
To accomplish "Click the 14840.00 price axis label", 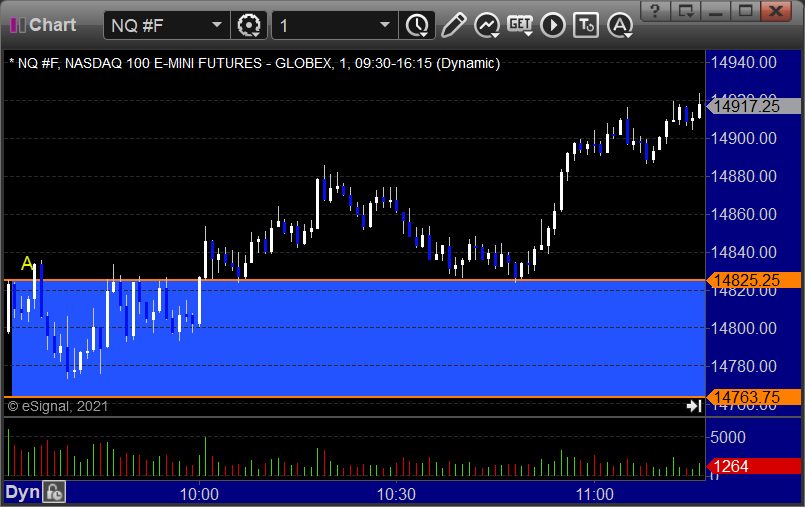I will point(743,252).
